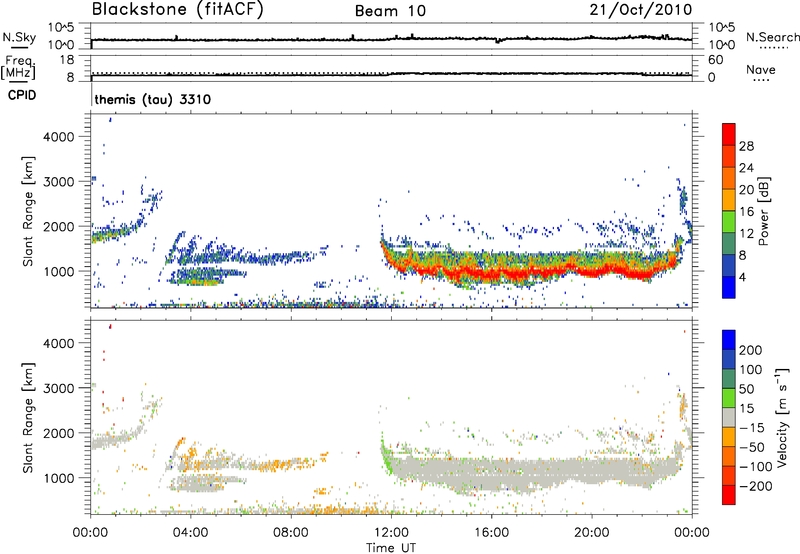The image size is (800, 554).
Task: Click the "Nave" legend label
Action: [761, 69]
